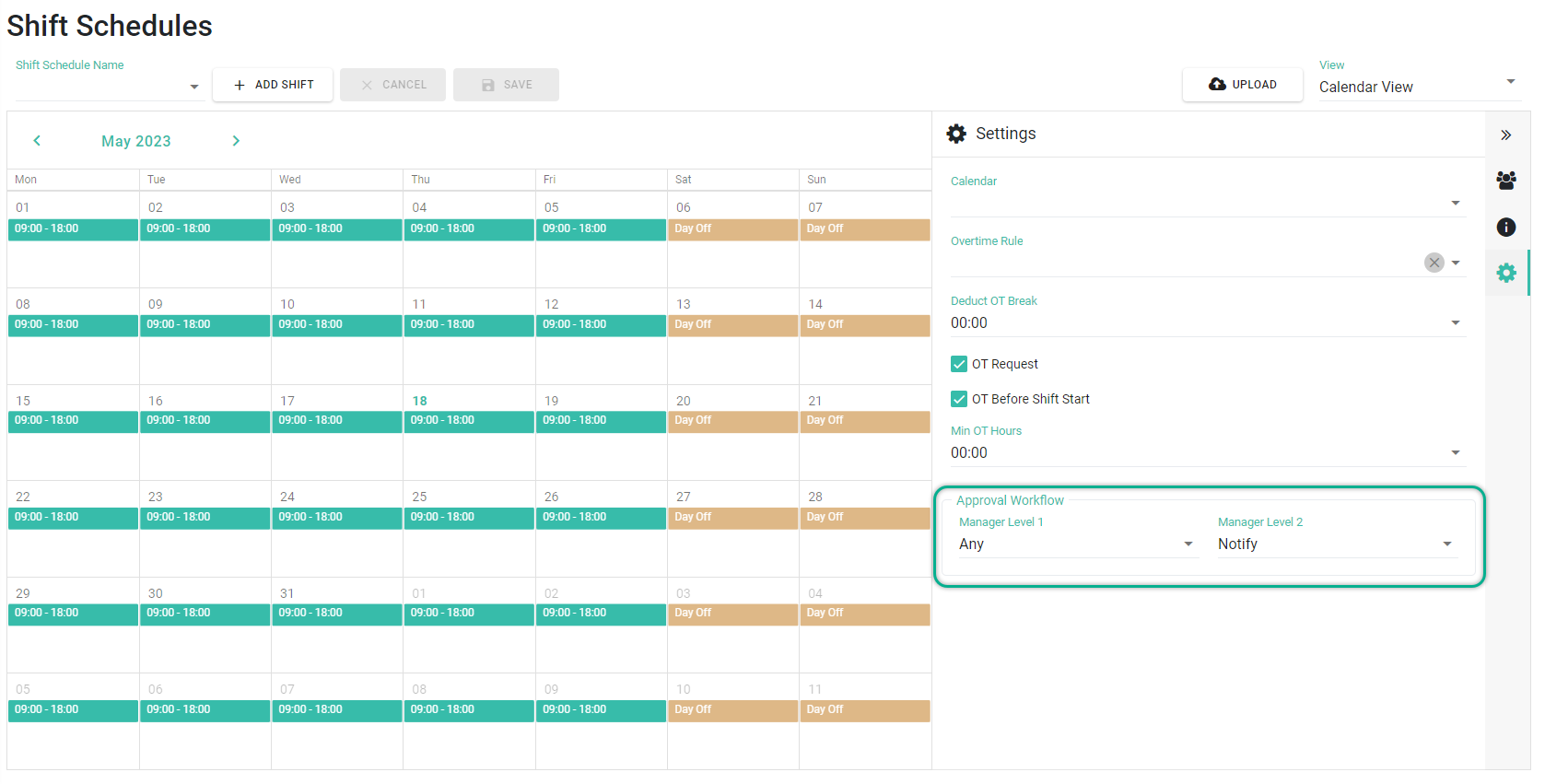
Task: Expand the Overtime Rule dropdown arrow
Action: click(x=1456, y=263)
